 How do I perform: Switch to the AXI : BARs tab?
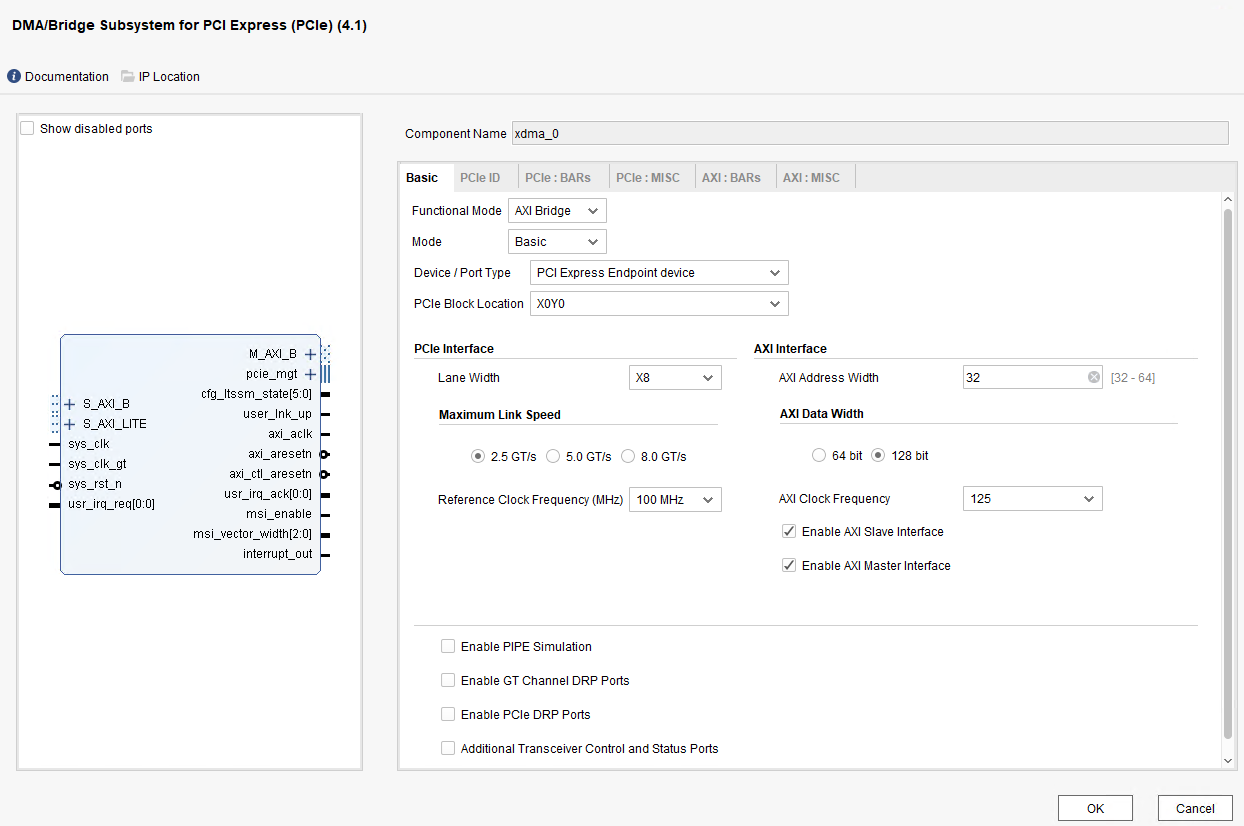734,176
